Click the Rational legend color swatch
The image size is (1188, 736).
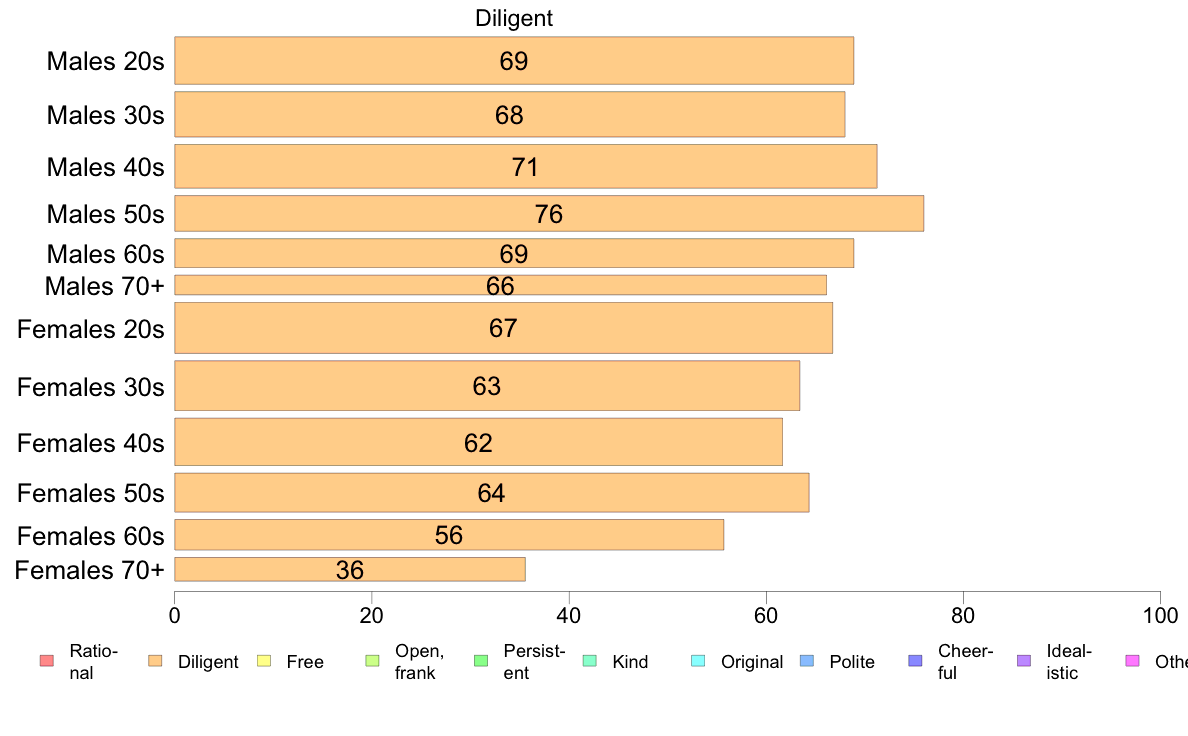[x=47, y=661]
